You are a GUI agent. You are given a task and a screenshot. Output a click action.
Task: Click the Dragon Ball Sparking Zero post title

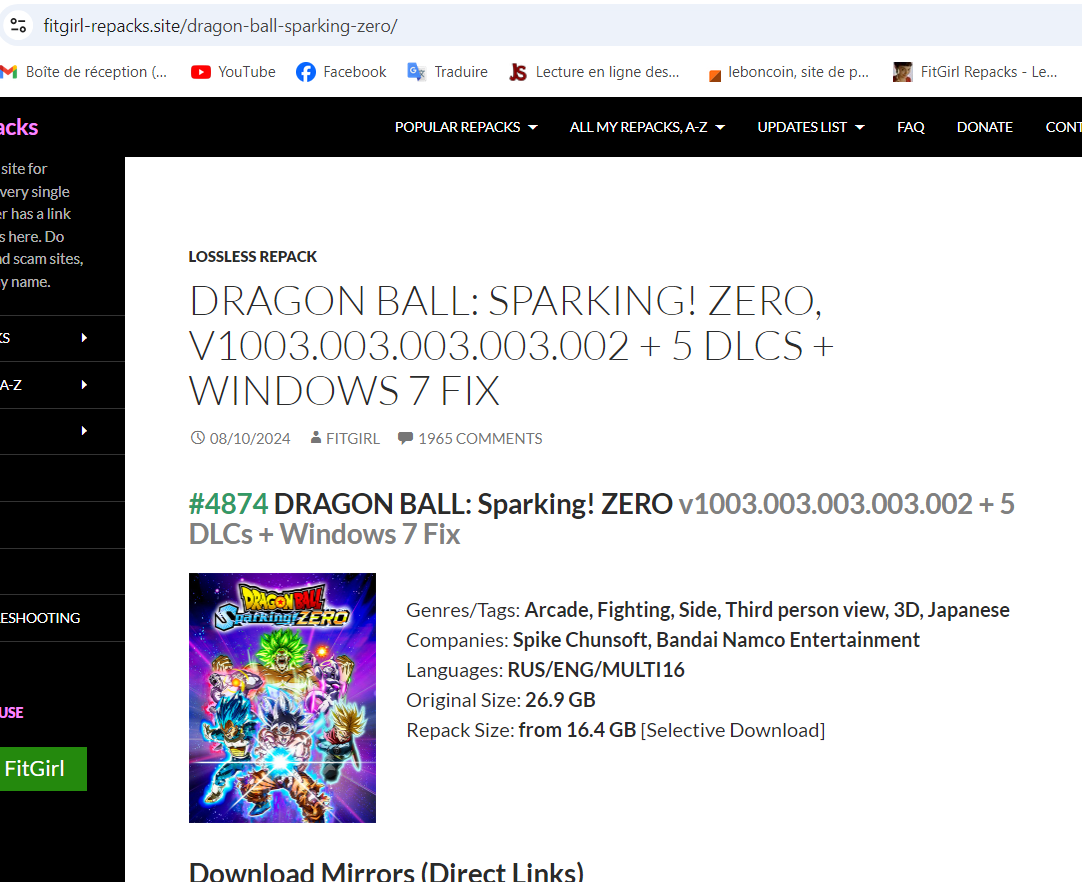coord(511,346)
